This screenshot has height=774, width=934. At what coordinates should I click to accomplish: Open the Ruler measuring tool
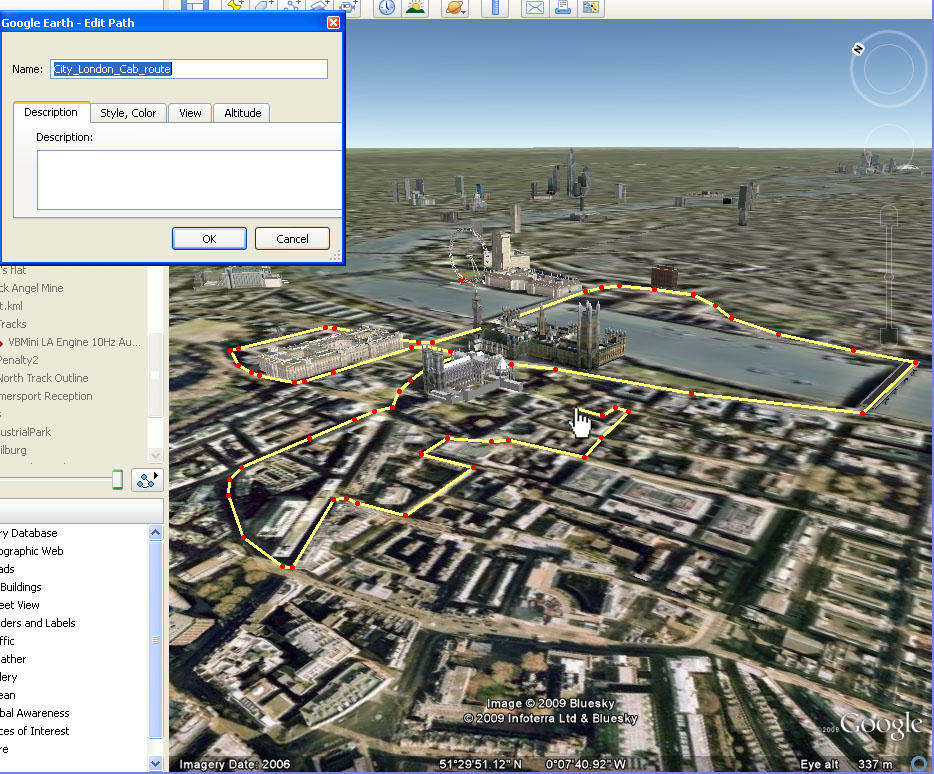495,7
